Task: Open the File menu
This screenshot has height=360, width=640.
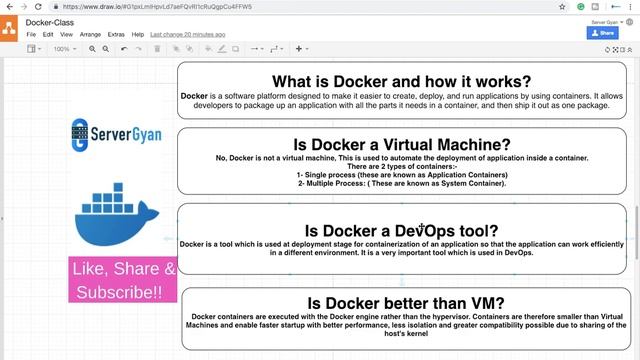Action: tap(31, 35)
